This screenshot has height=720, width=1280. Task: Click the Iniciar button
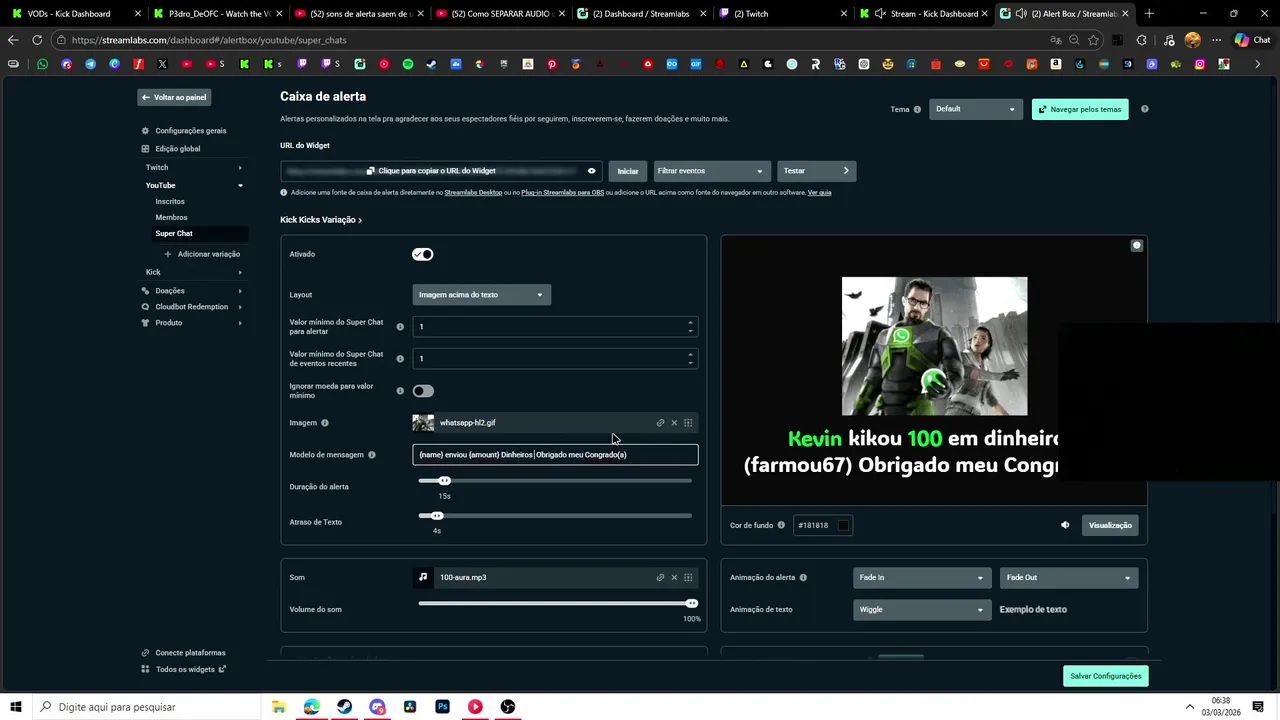coord(627,171)
